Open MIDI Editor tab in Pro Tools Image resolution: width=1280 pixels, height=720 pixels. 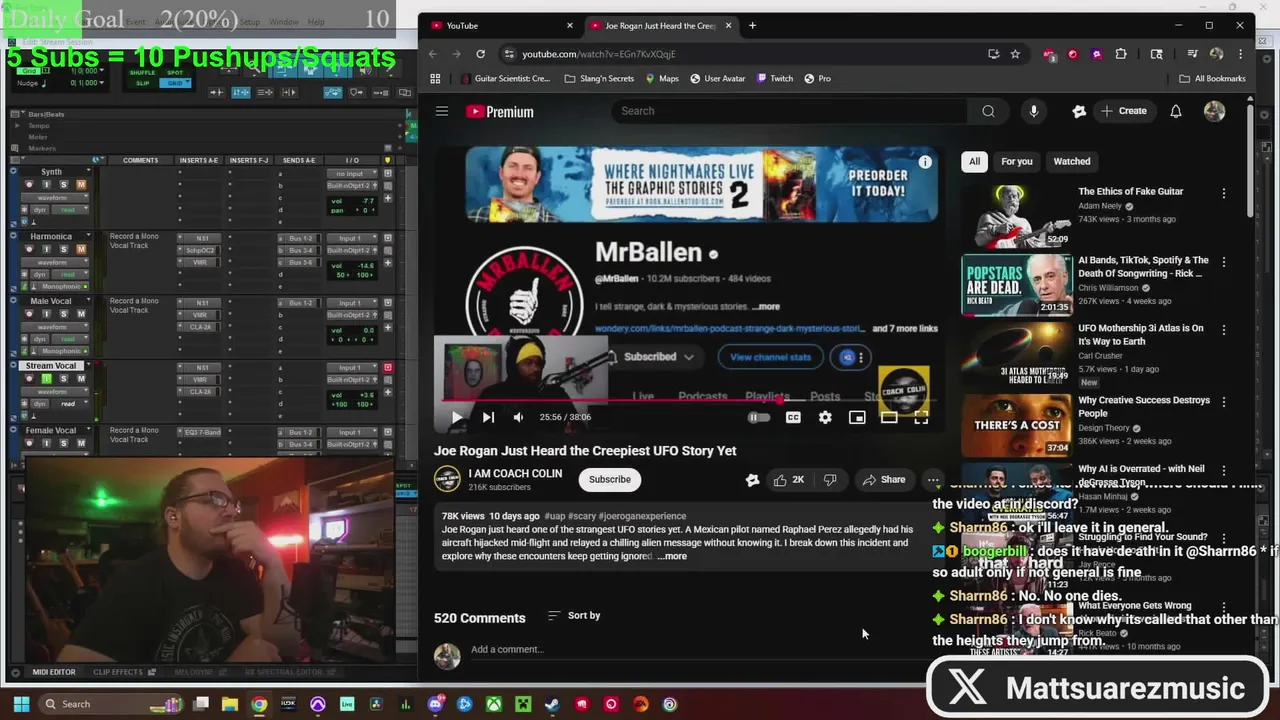[x=53, y=672]
